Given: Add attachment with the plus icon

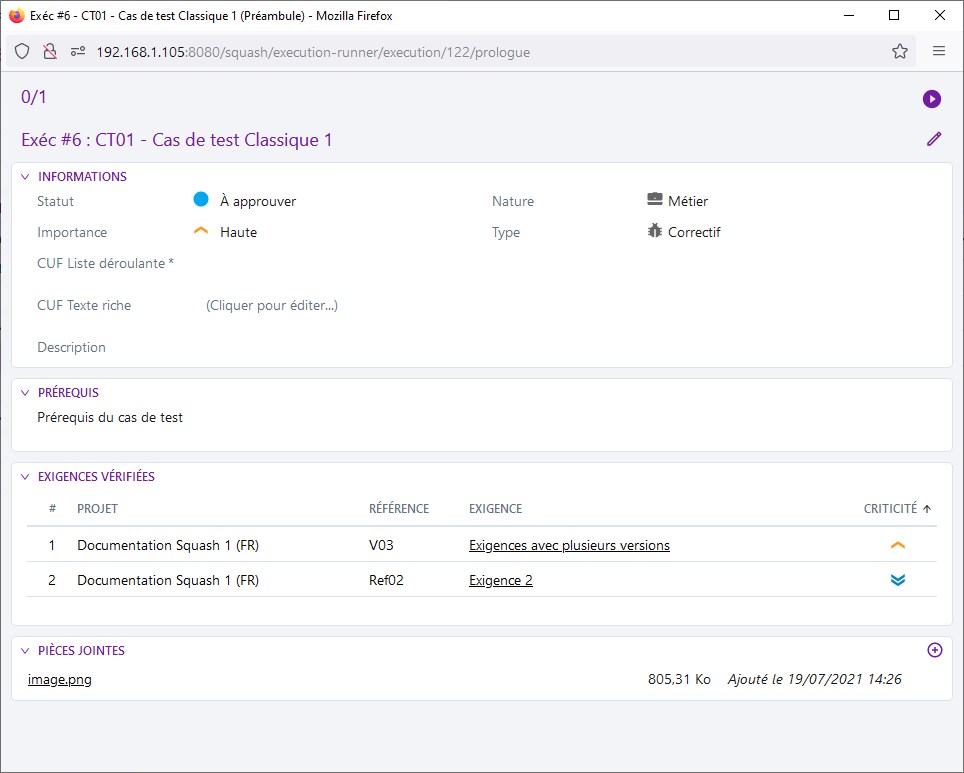Looking at the screenshot, I should coord(935,650).
